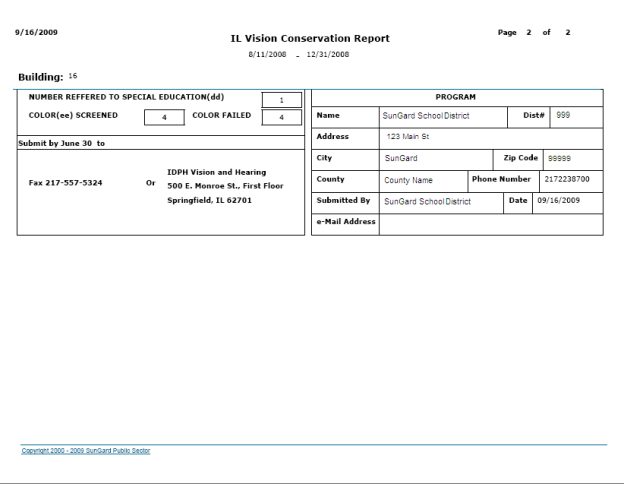The image size is (624, 484).
Task: Click the Copyright SunGard Public Sector link
Action: click(86, 450)
